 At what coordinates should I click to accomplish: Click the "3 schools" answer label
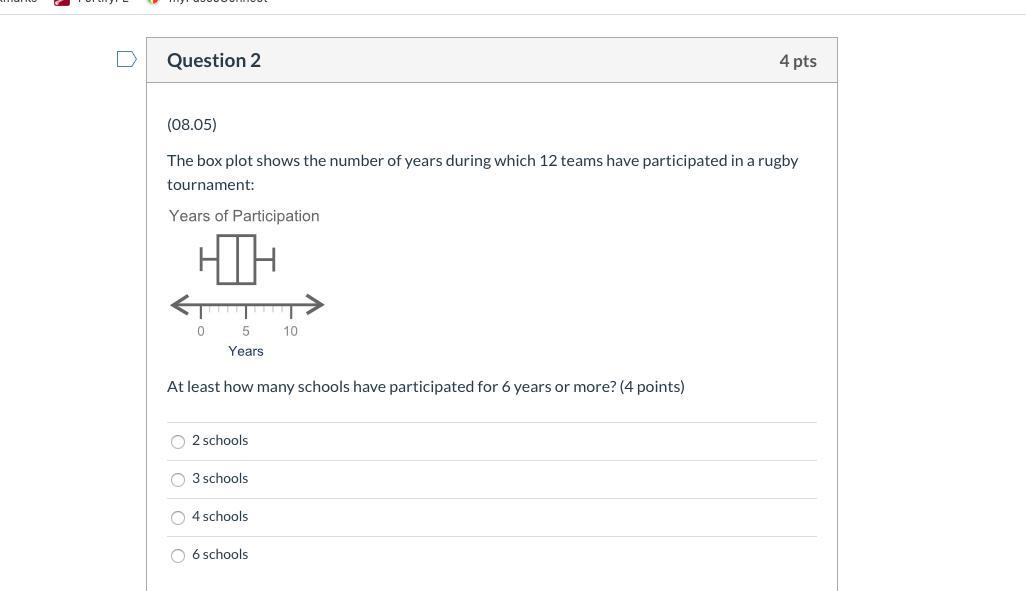[x=220, y=478]
